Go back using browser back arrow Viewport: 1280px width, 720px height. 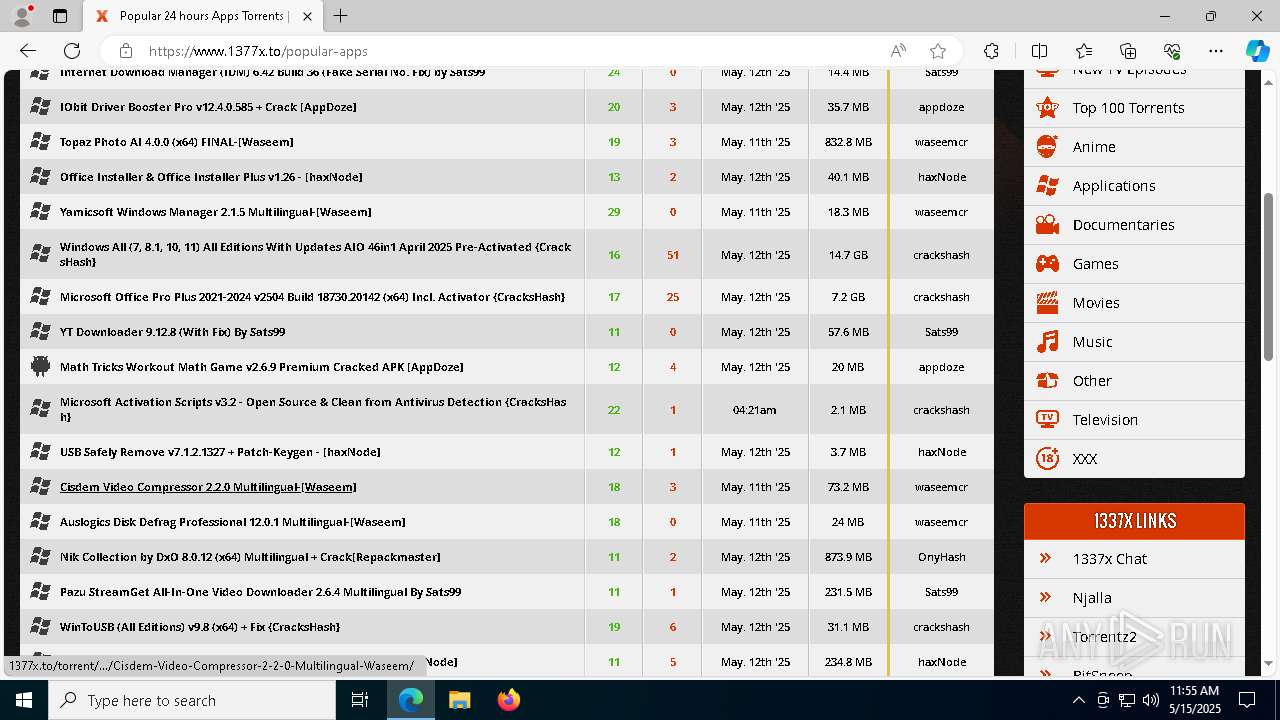coord(28,51)
